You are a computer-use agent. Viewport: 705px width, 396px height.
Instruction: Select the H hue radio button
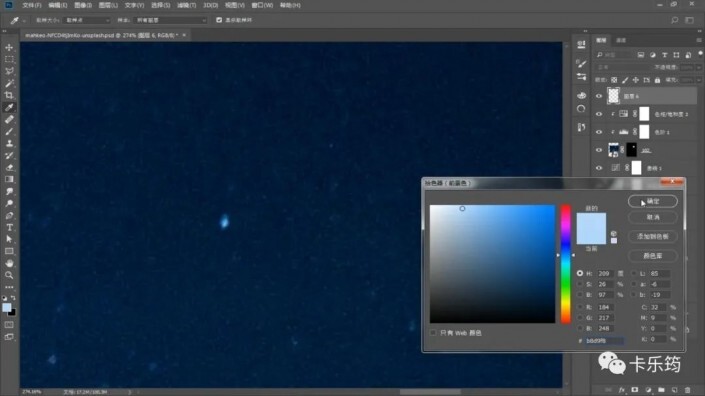pyautogui.click(x=580, y=273)
